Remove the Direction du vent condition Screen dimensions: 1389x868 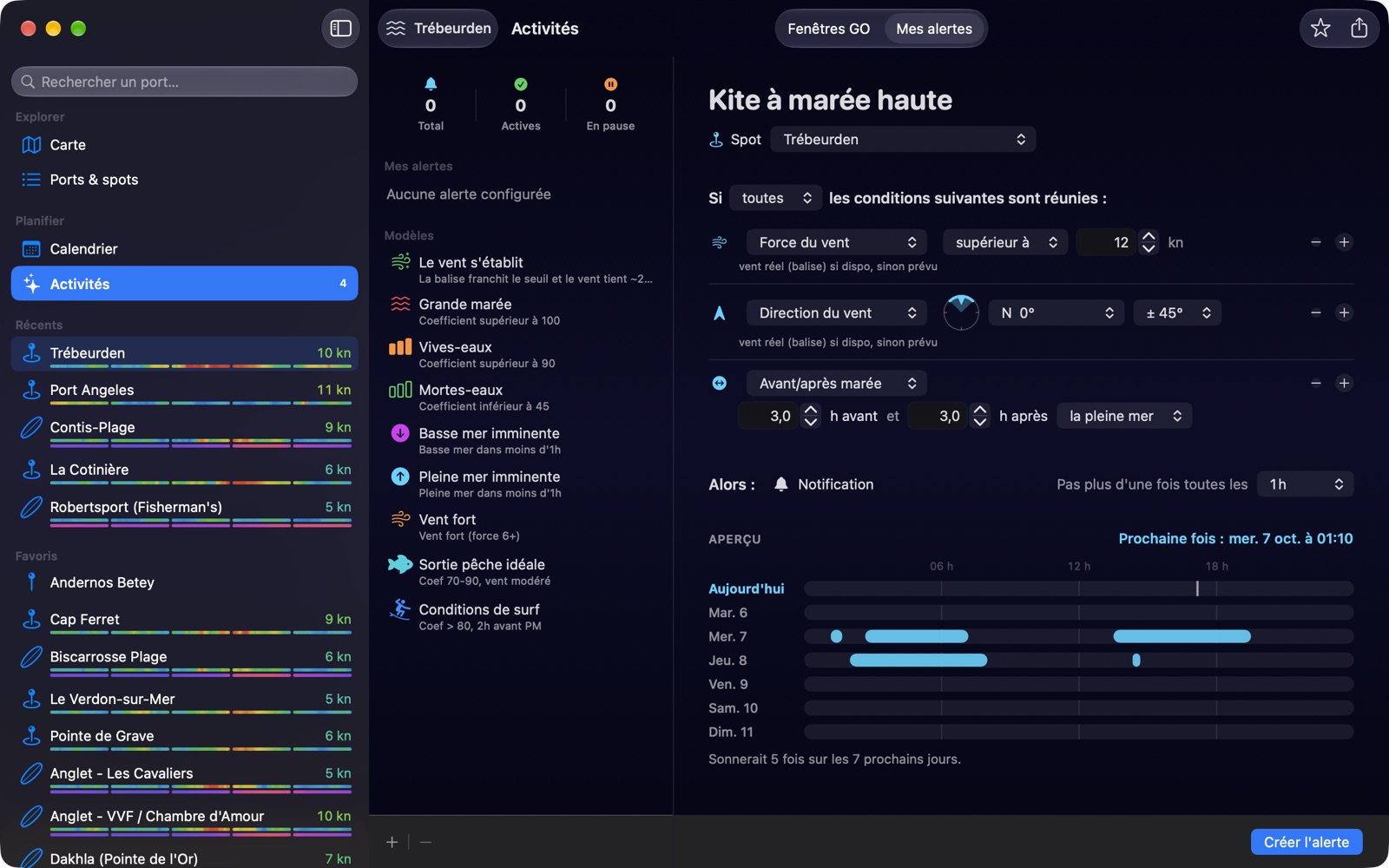click(x=1316, y=312)
